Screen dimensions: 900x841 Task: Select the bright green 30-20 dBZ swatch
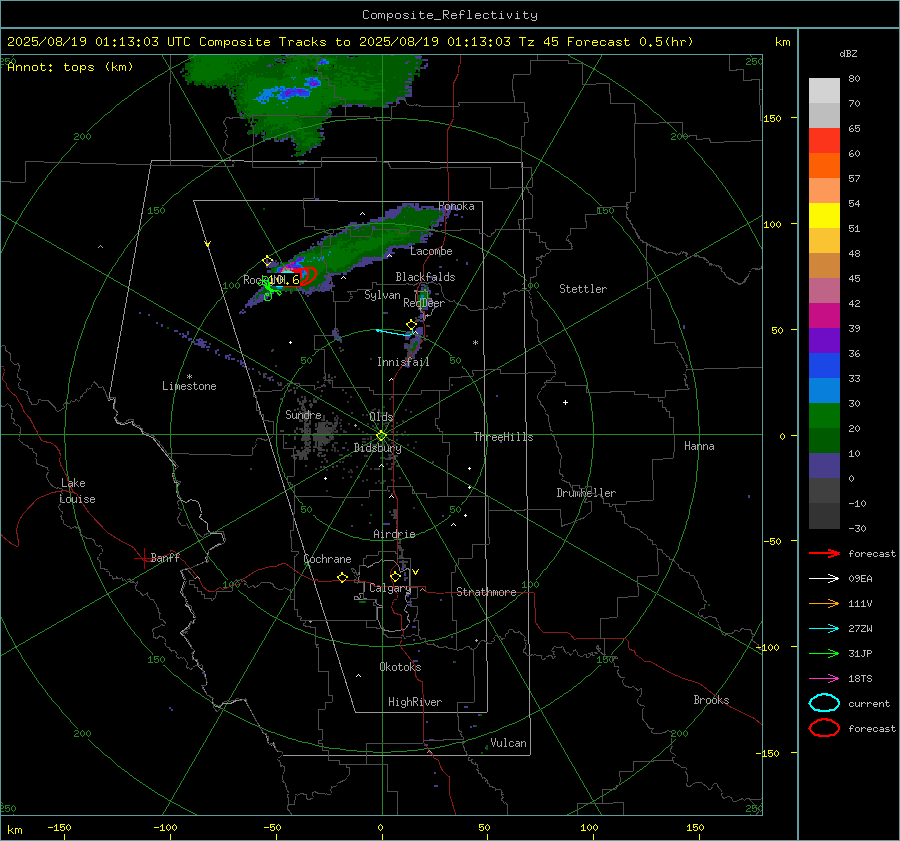click(824, 416)
